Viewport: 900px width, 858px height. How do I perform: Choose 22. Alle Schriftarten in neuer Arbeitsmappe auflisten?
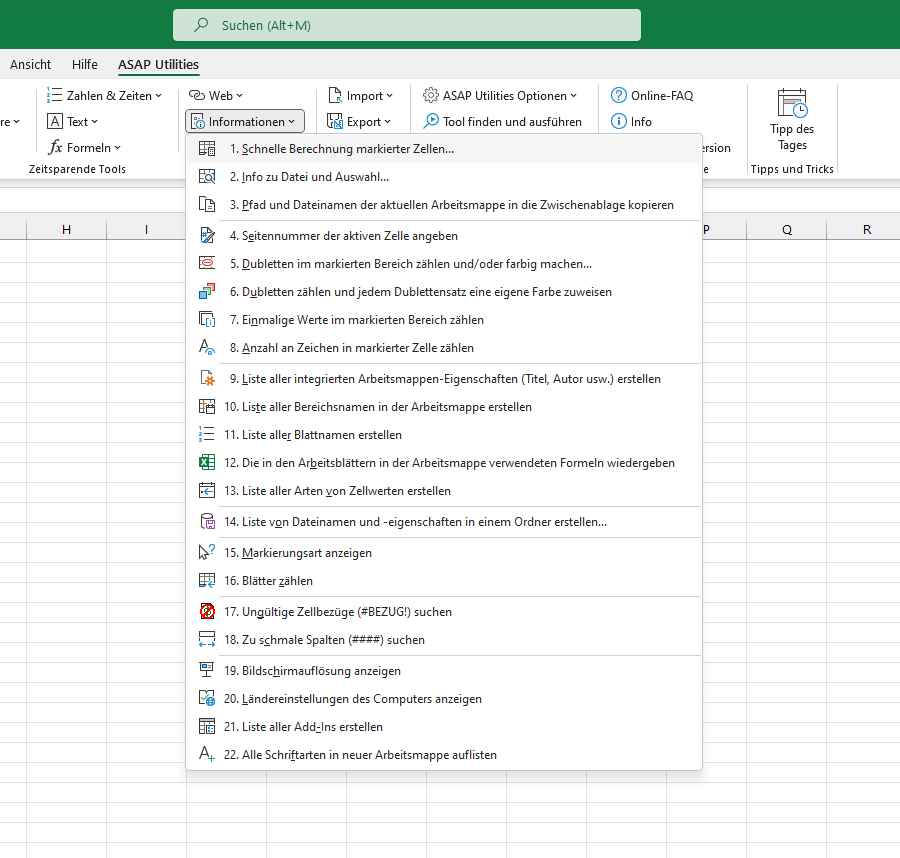(x=444, y=755)
